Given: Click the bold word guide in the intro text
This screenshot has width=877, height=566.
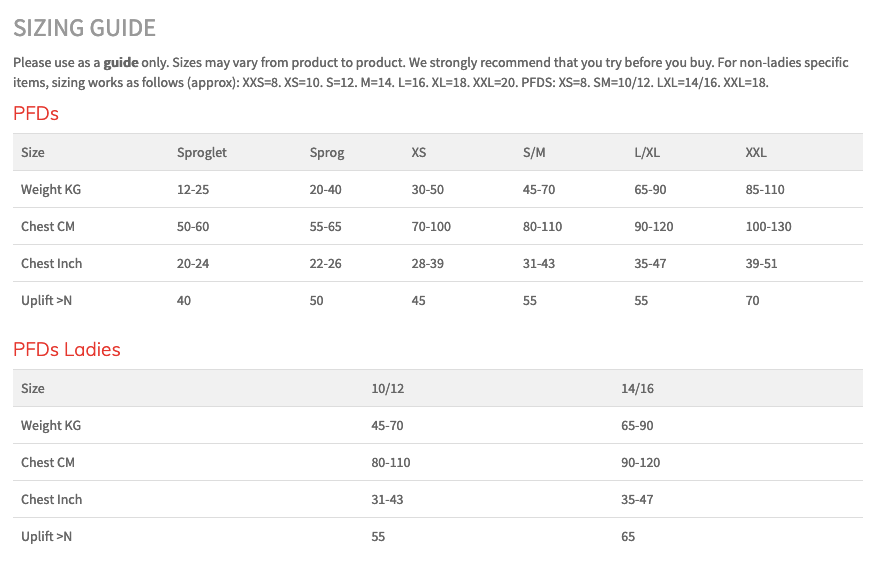Looking at the screenshot, I should (121, 62).
